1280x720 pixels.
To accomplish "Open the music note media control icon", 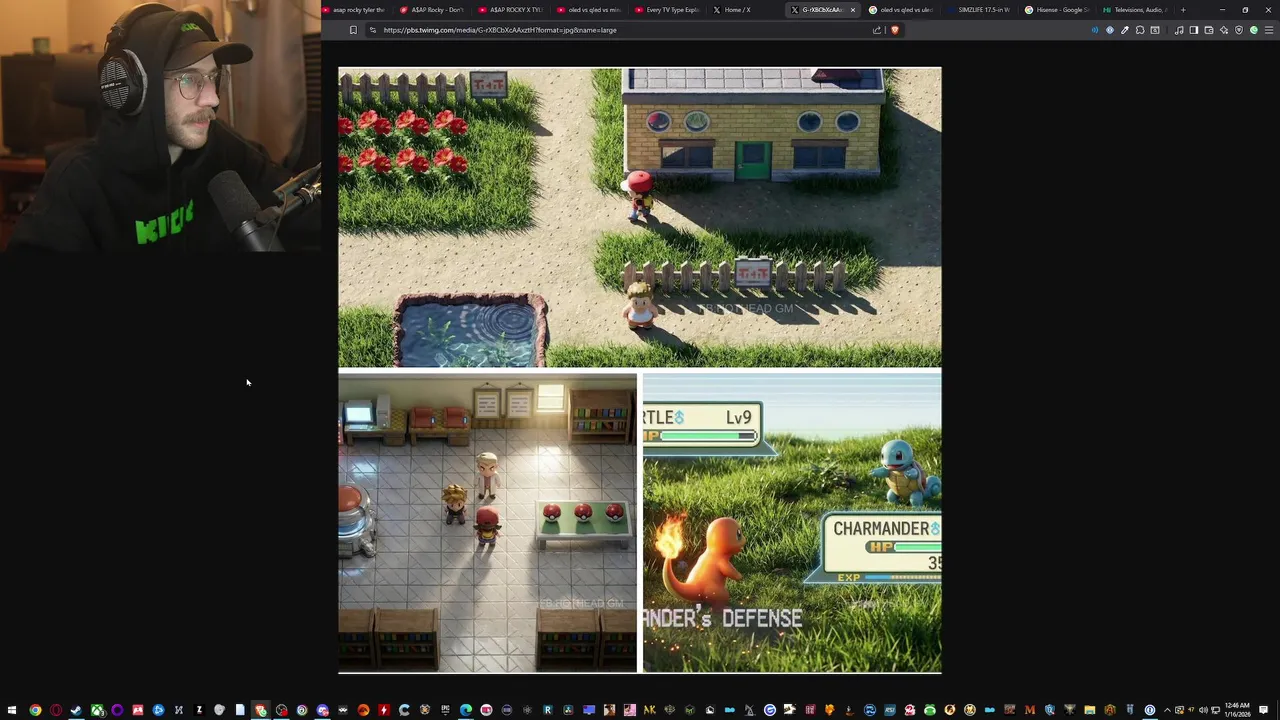I will (1179, 30).
